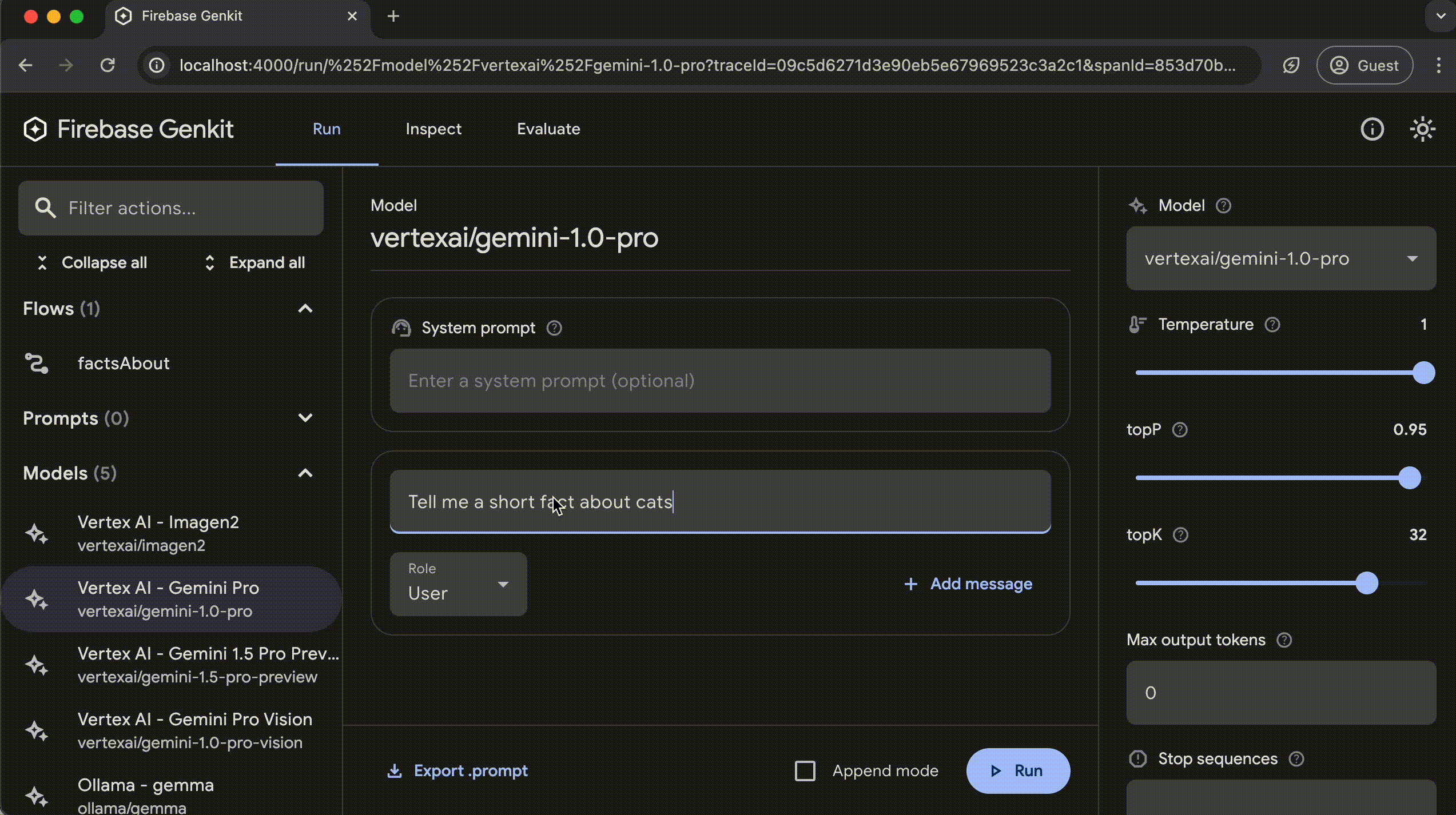The height and width of the screenshot is (815, 1456).
Task: Click the Run button to execute prompt
Action: [x=1018, y=770]
